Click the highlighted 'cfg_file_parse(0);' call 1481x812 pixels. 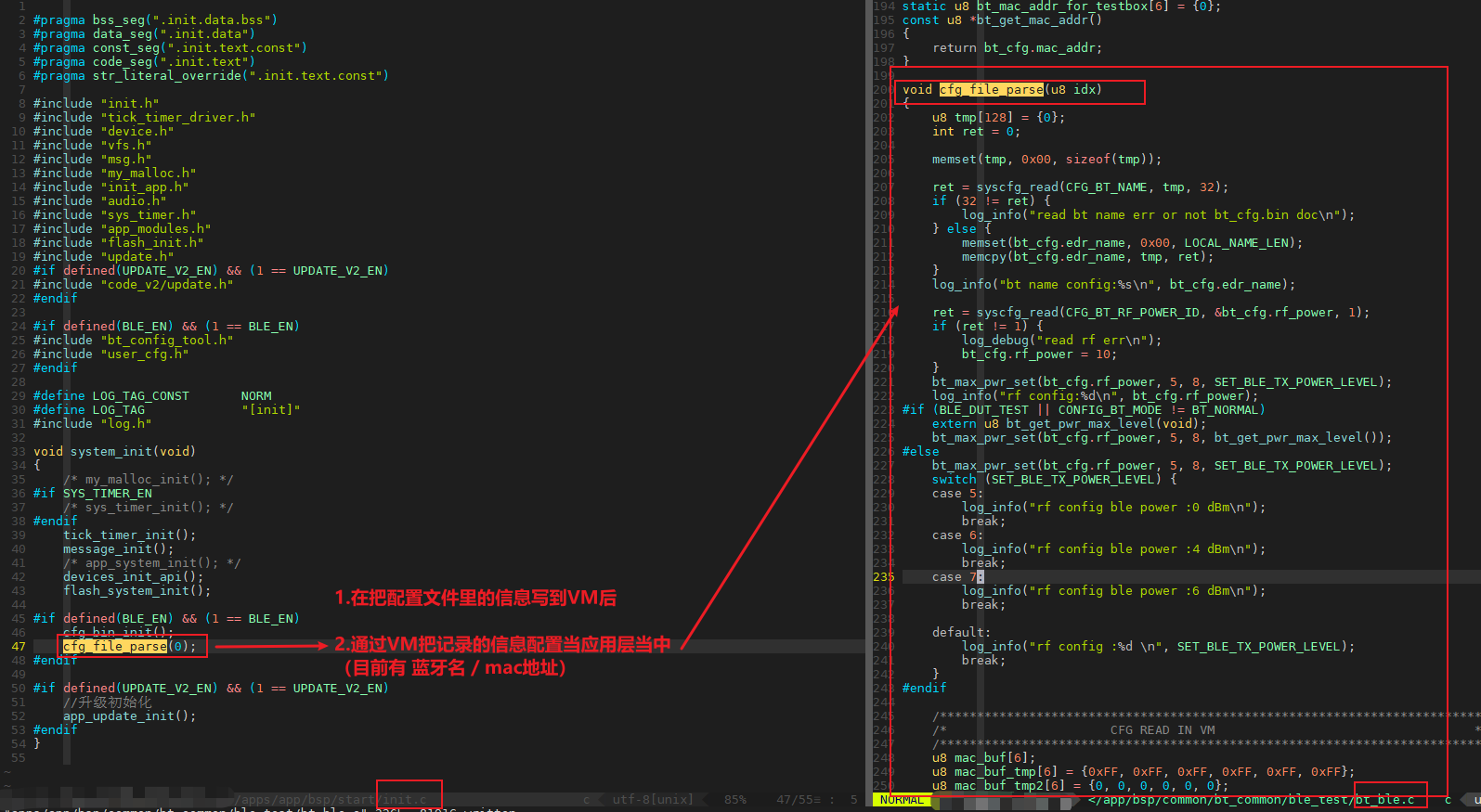pos(129,646)
